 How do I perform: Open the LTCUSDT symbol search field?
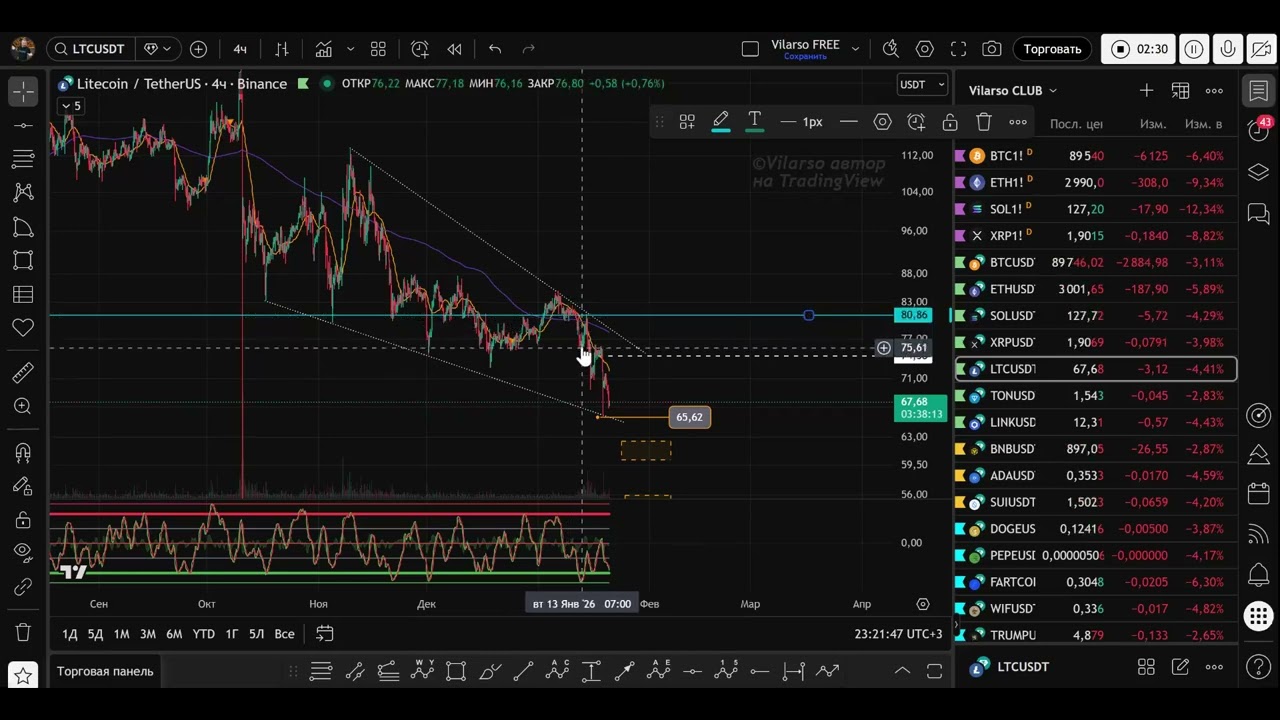click(90, 49)
